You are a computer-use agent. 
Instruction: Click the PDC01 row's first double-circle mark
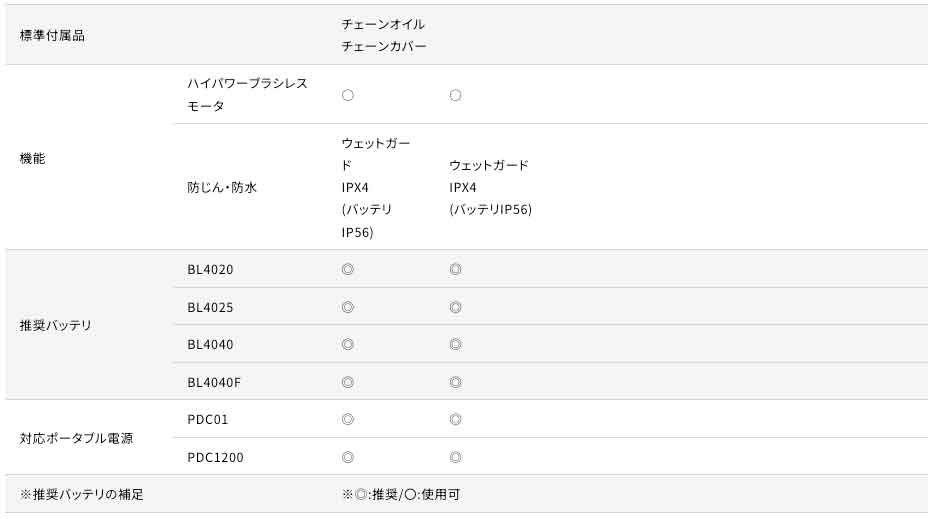(348, 419)
